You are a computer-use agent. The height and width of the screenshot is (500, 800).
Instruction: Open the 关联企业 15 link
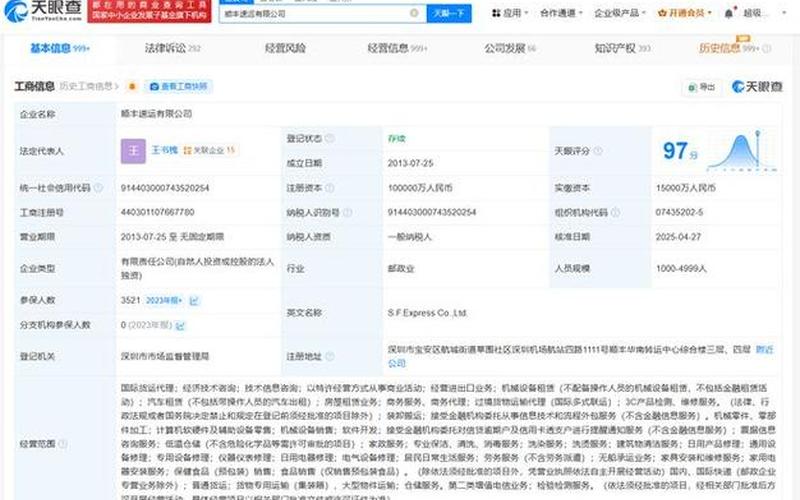point(209,150)
